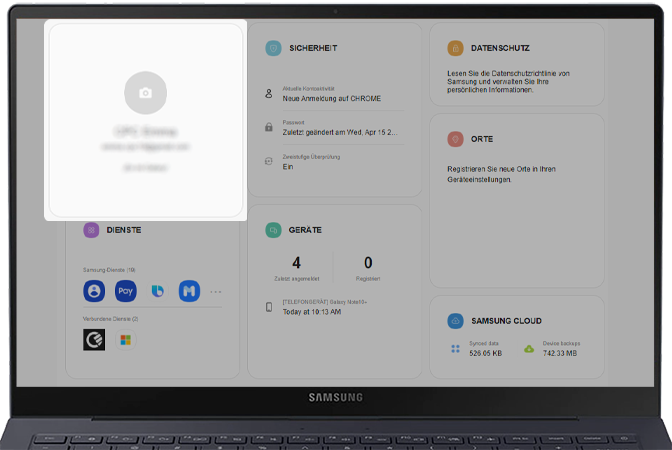672x450 pixels.
Task: Open the SAMSUNG CLOUD card heading
Action: point(506,321)
